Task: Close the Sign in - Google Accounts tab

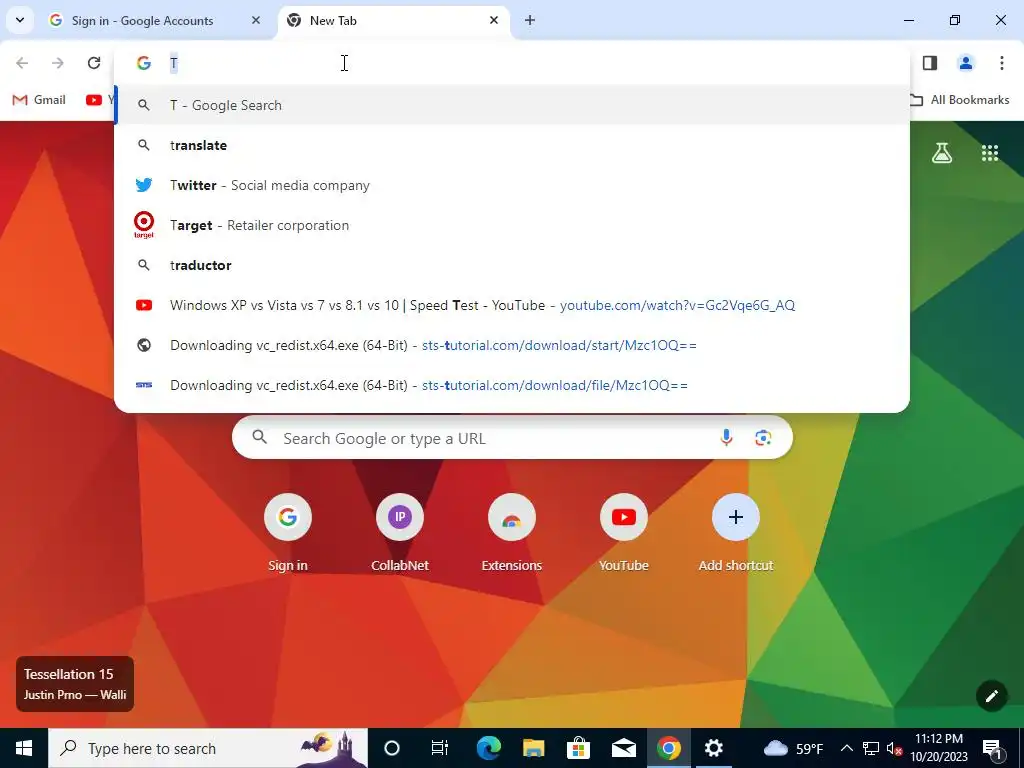Action: (x=256, y=20)
